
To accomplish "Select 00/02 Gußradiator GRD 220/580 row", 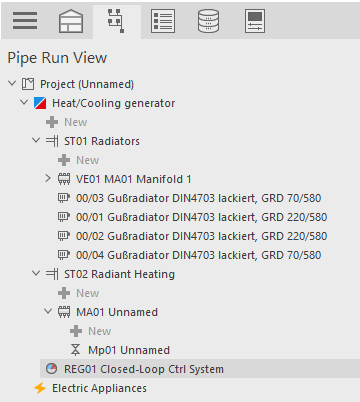I will click(x=202, y=236).
